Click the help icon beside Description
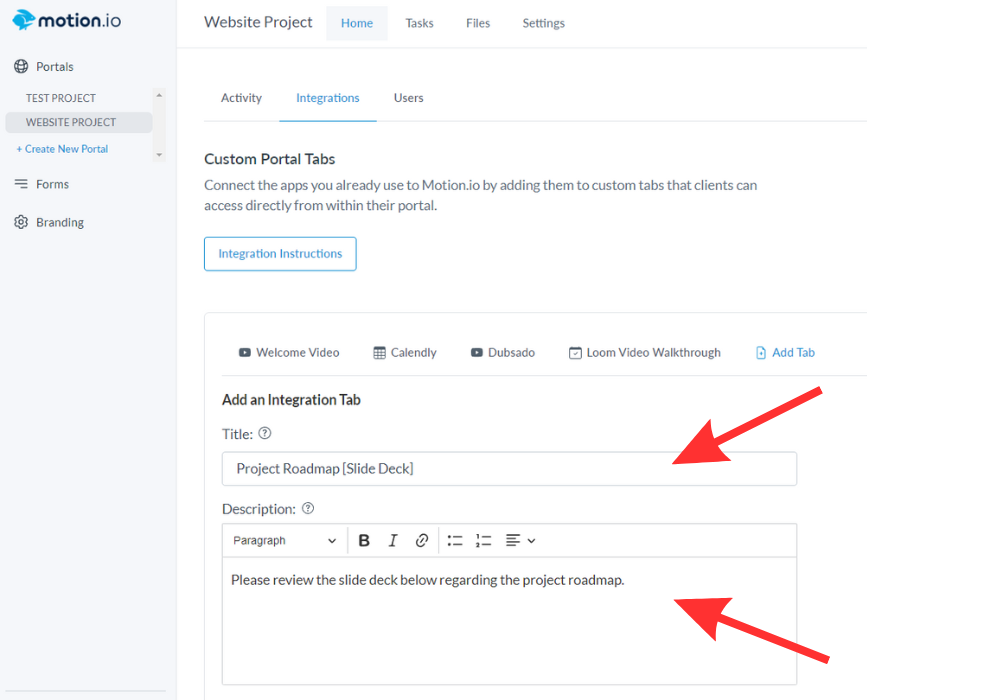Image resolution: width=1000 pixels, height=700 pixels. click(x=308, y=508)
